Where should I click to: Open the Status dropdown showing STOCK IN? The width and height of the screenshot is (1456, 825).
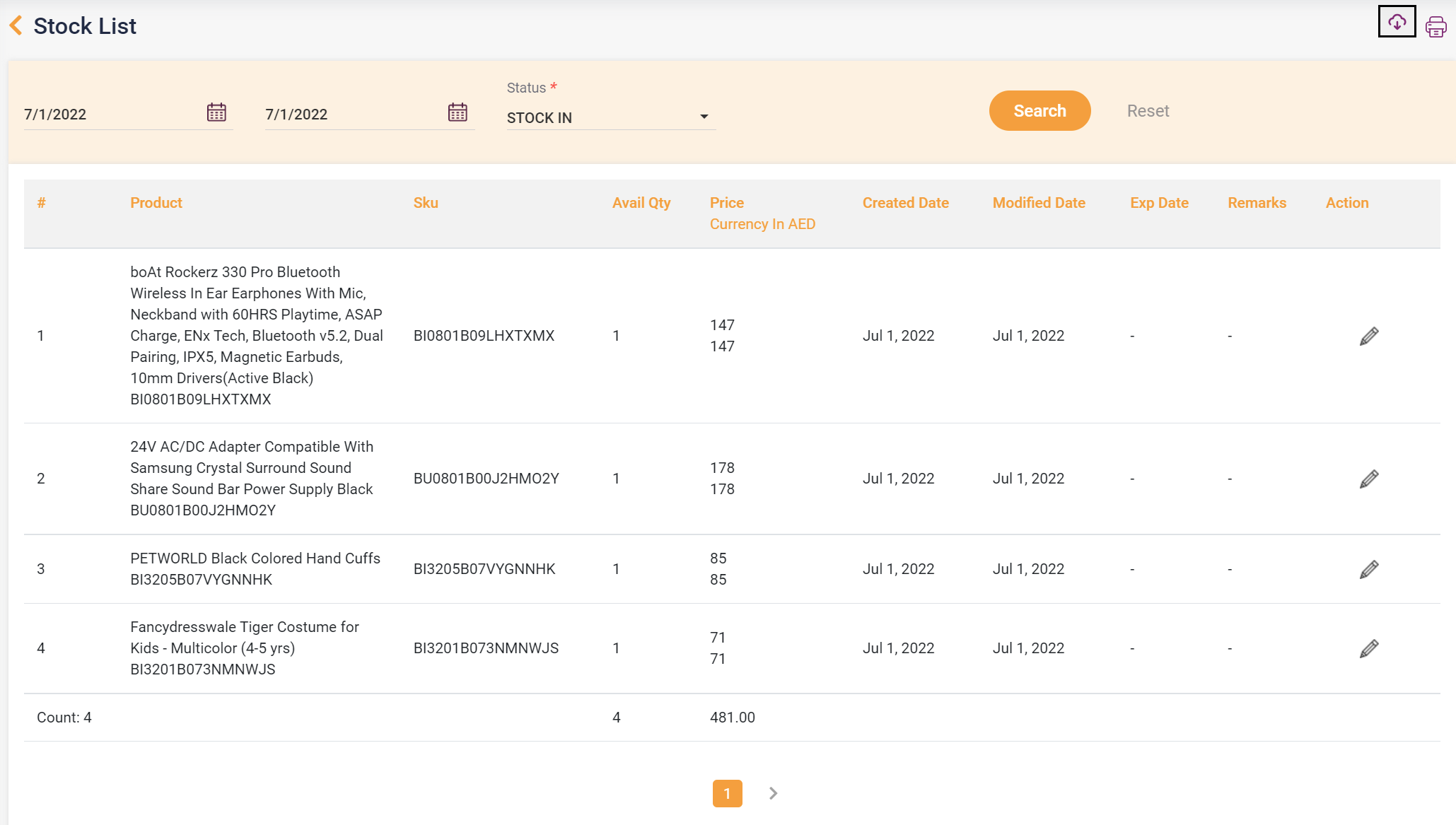pos(611,117)
